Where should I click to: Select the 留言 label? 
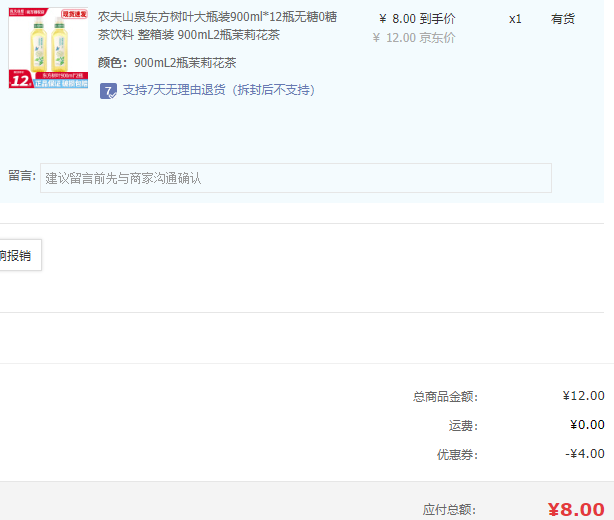[22, 175]
